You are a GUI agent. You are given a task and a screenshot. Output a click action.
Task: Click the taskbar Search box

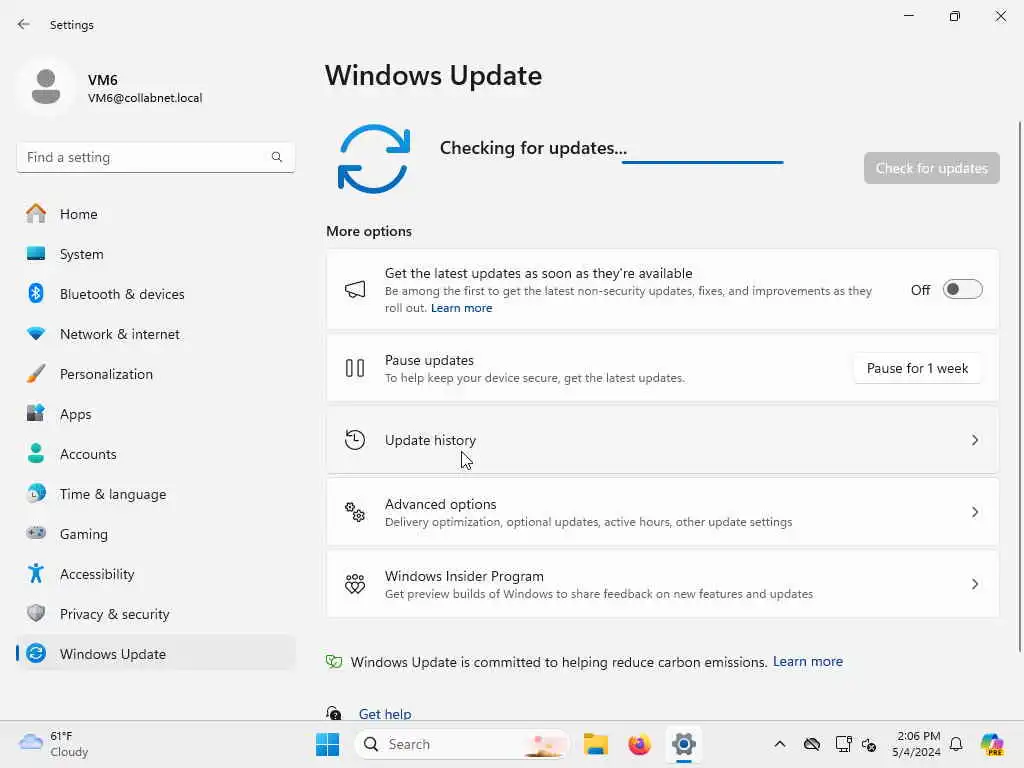[462, 744]
